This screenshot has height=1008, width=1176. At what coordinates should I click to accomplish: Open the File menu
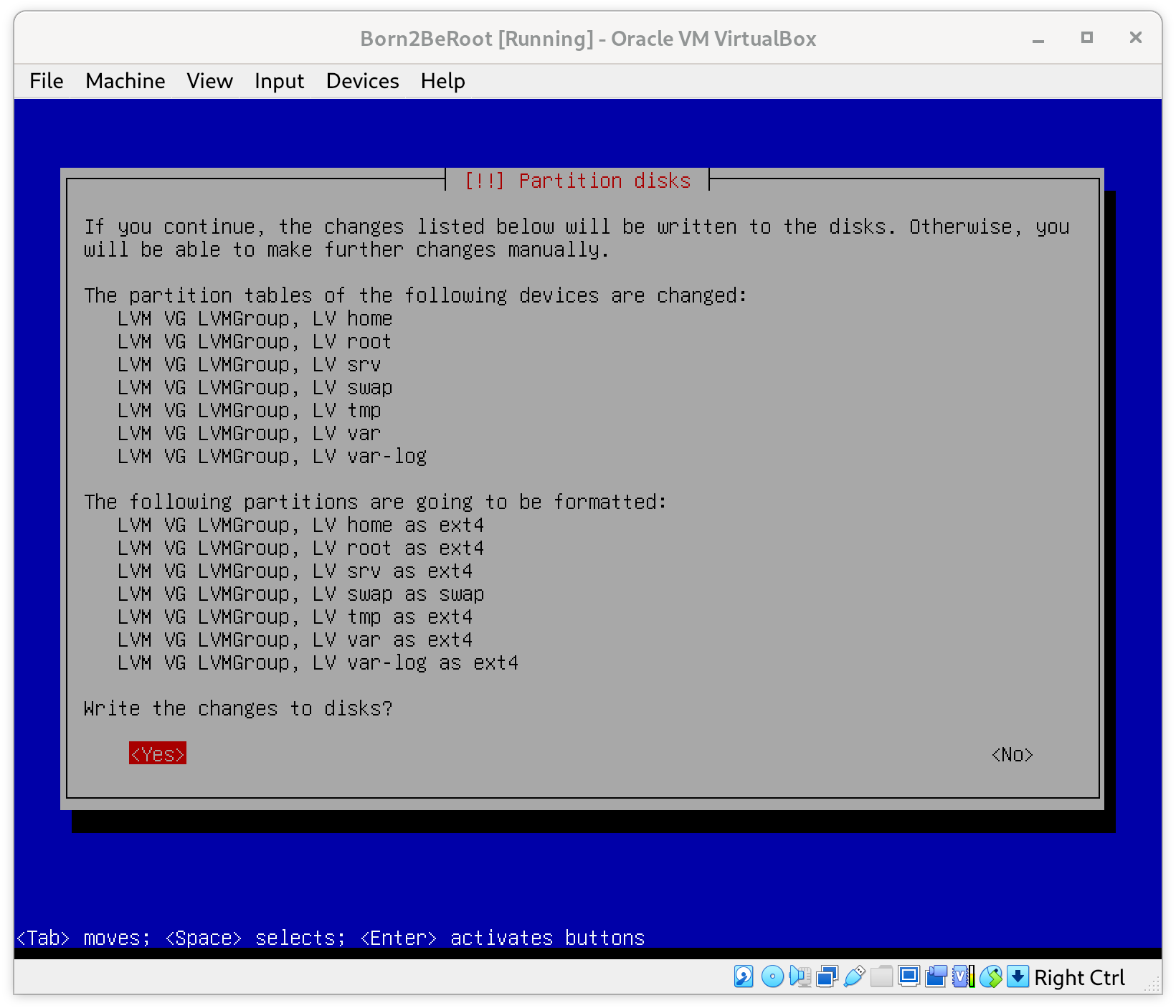[47, 81]
